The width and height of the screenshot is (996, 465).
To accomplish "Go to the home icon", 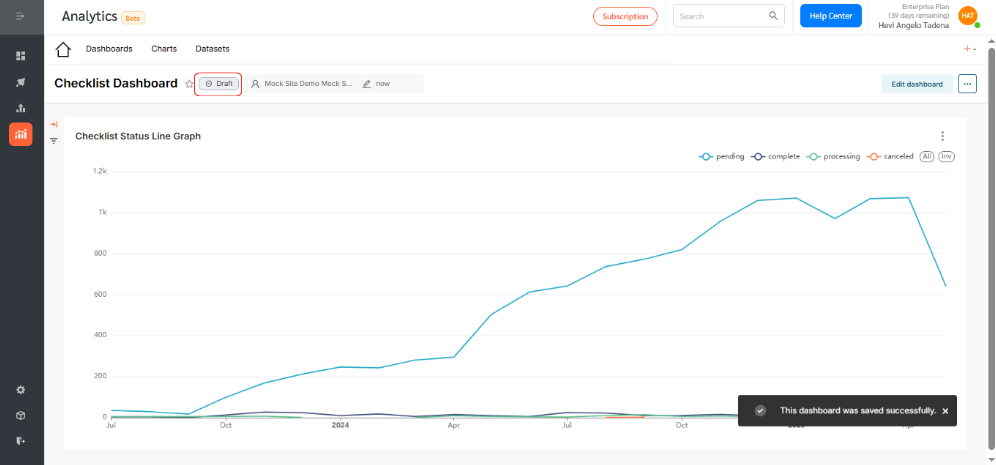I will tap(63, 49).
